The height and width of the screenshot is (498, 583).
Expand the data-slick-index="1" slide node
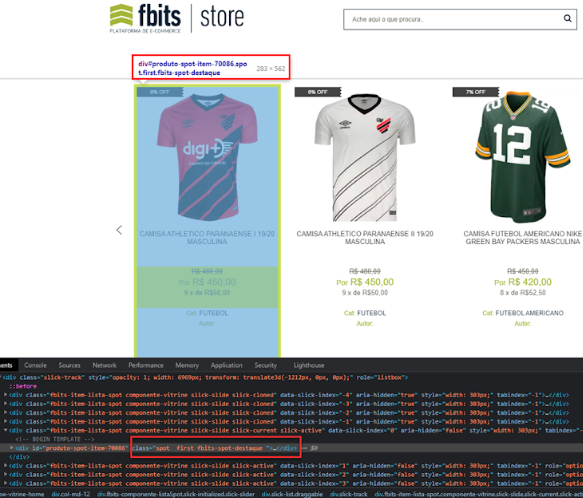tap(6, 466)
